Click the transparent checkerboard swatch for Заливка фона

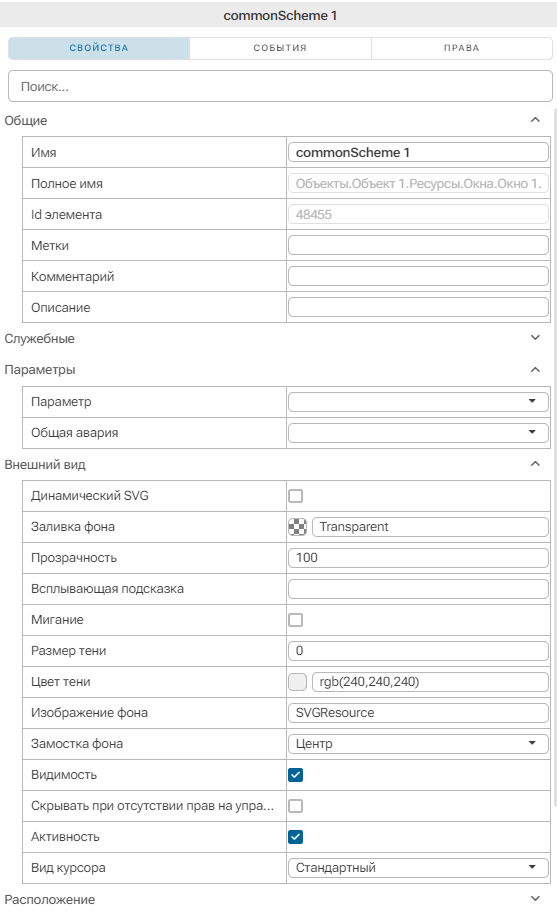[297, 527]
